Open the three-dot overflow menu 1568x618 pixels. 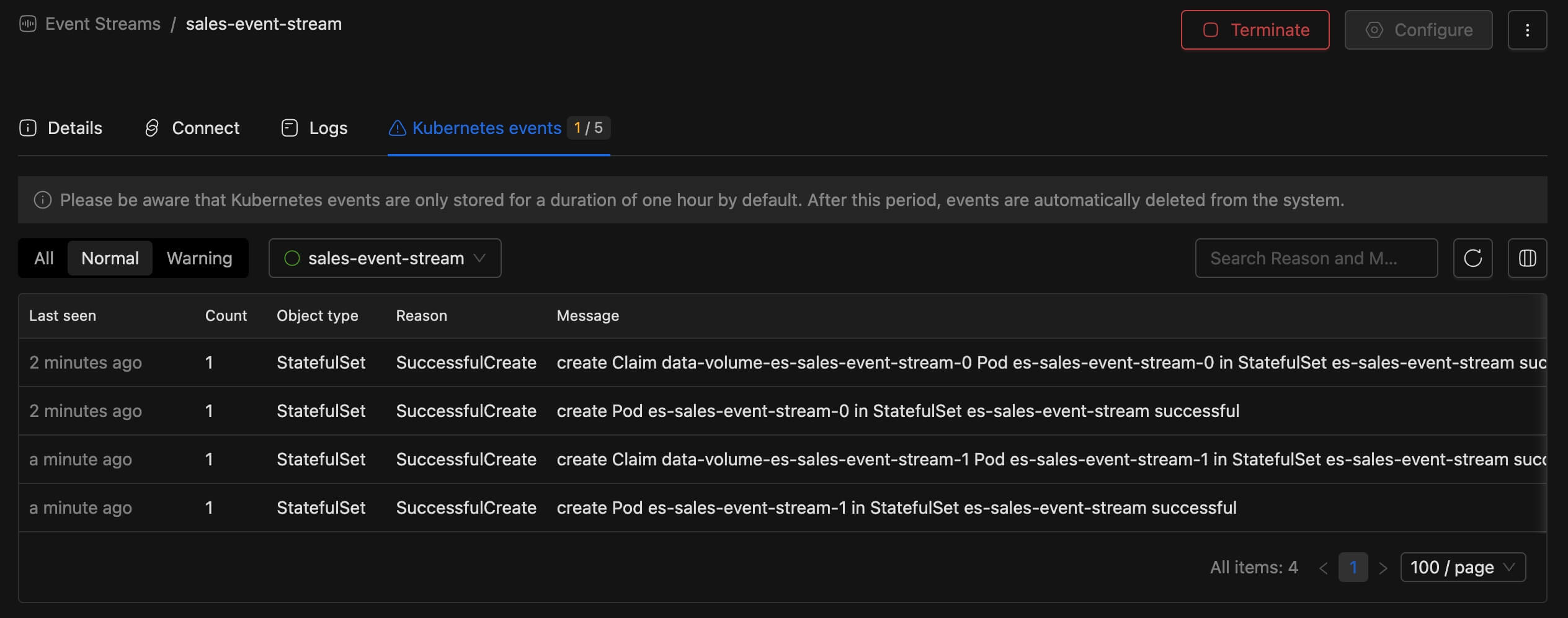click(x=1528, y=29)
